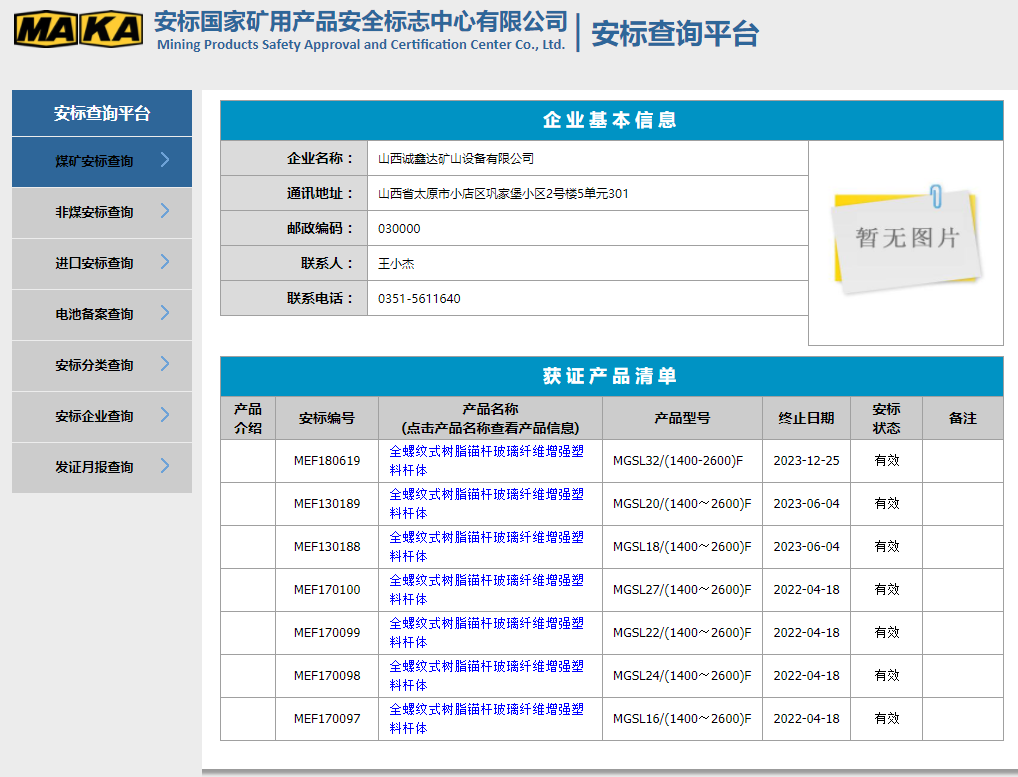Click the chevron icon next to 非煤安标查询

[x=165, y=211]
